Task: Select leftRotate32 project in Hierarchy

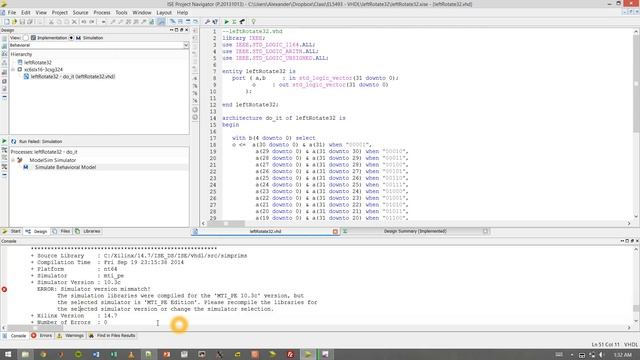Action: pyautogui.click(x=38, y=62)
